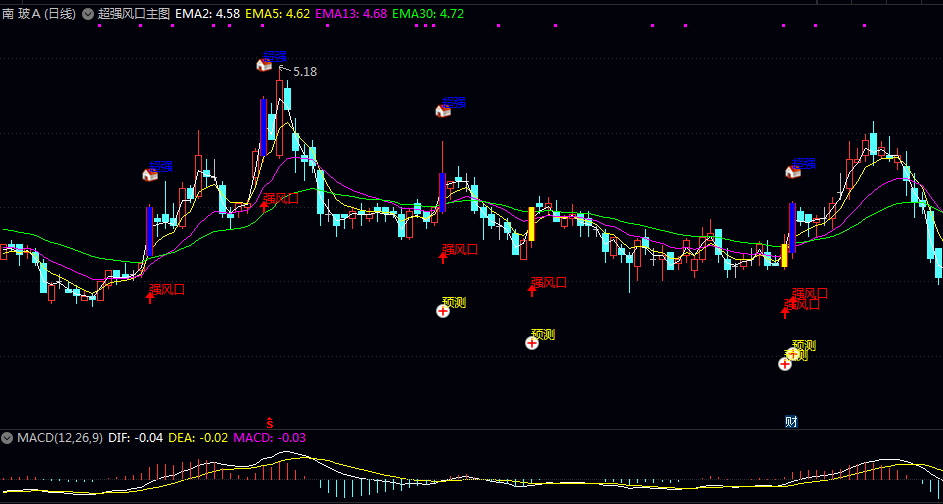Click the leftmost red 强风口 arrow marker
The image size is (943, 504).
[x=150, y=297]
